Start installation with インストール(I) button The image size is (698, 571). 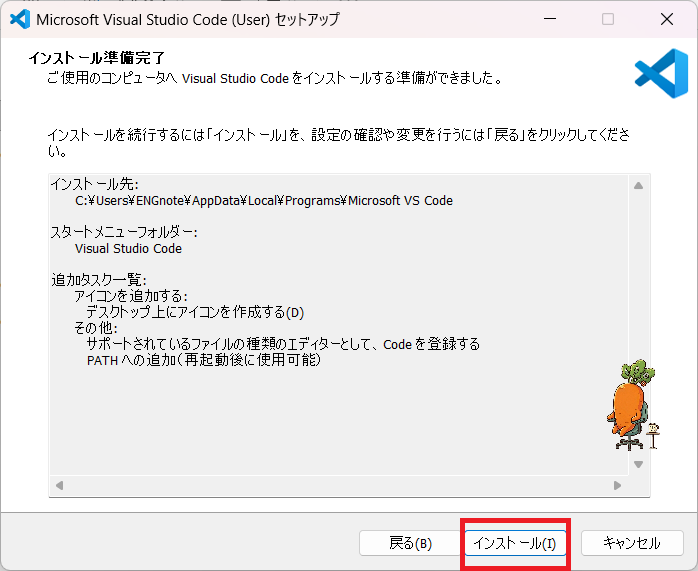515,543
